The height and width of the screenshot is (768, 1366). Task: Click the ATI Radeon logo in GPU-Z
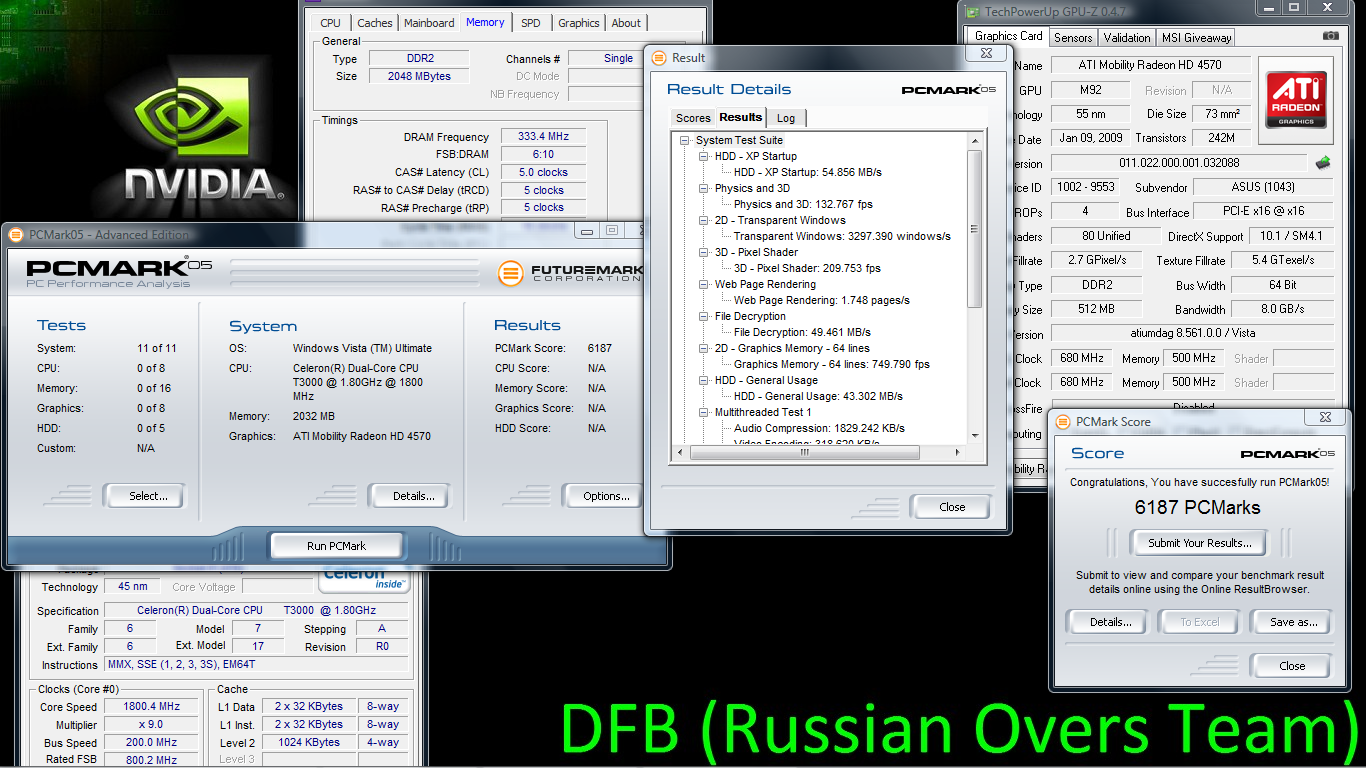point(1298,100)
